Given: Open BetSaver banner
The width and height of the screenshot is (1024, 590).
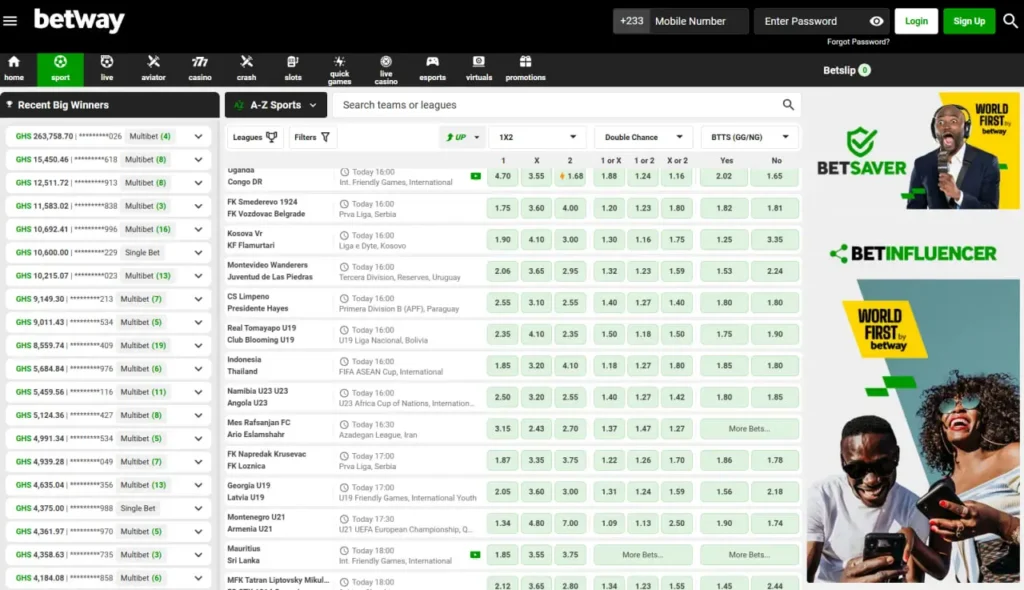Looking at the screenshot, I should click(x=915, y=152).
